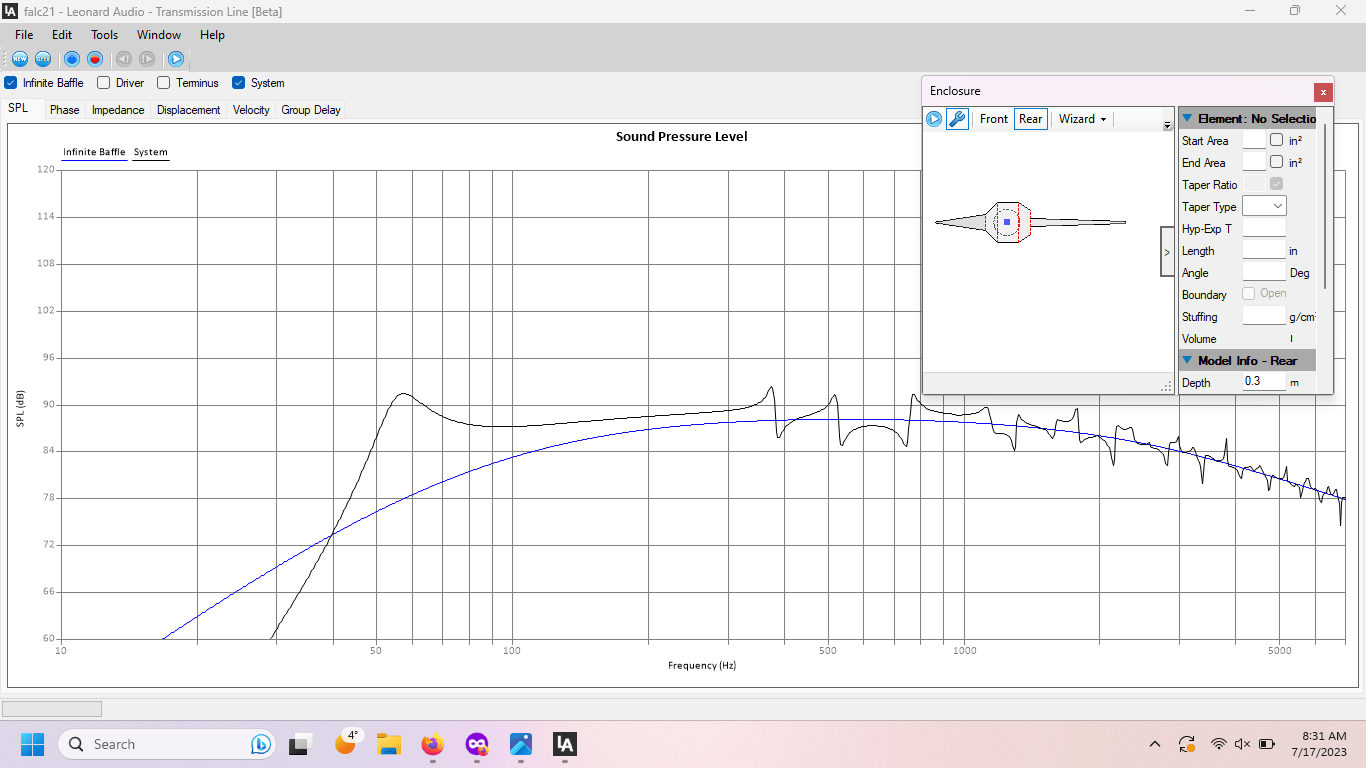
Task: Click the Infinite Baffle legend entry
Action: click(94, 153)
